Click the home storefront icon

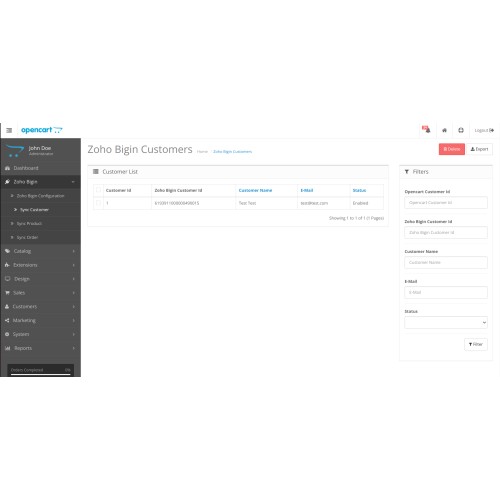coord(444,130)
